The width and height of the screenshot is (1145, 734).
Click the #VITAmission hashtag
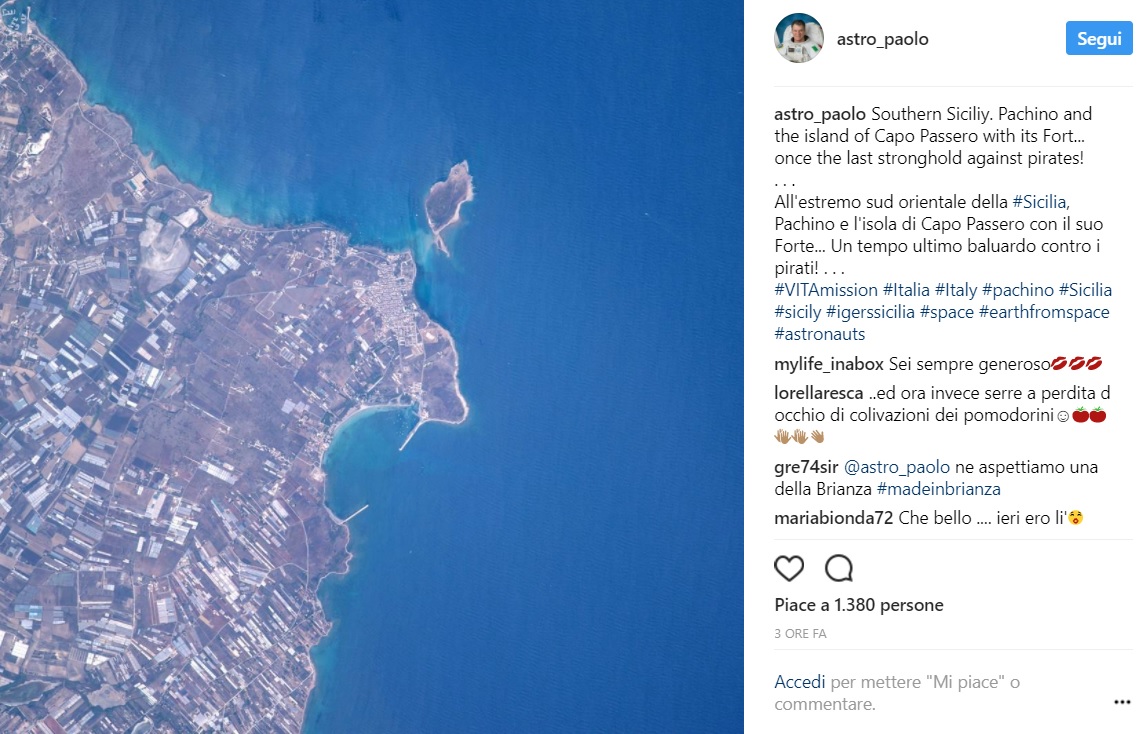coord(811,290)
